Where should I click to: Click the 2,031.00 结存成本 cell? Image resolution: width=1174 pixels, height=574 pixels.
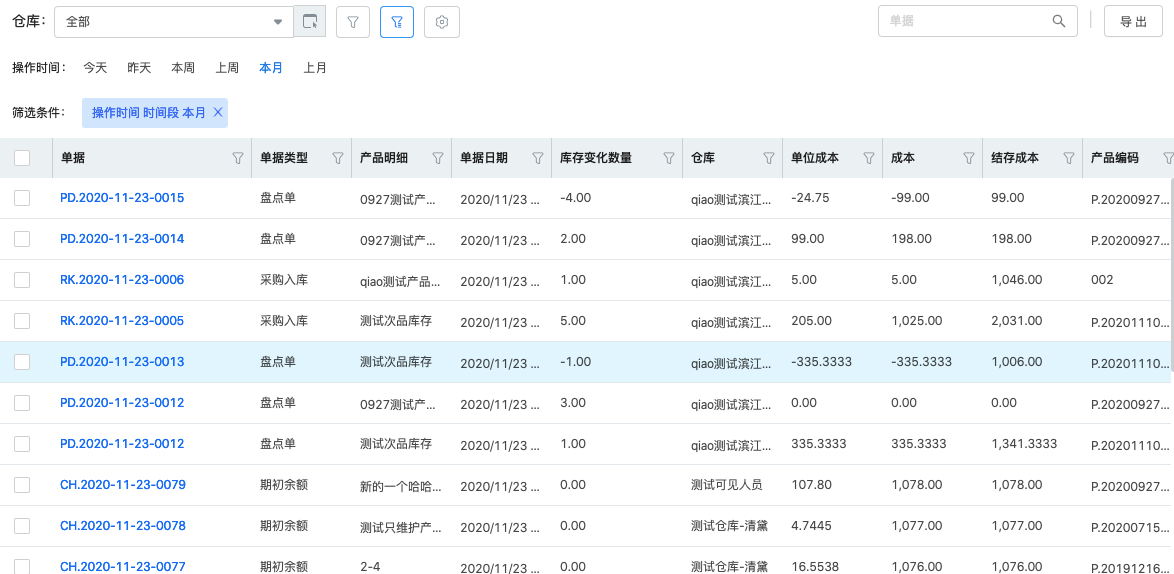pyautogui.click(x=1016, y=321)
